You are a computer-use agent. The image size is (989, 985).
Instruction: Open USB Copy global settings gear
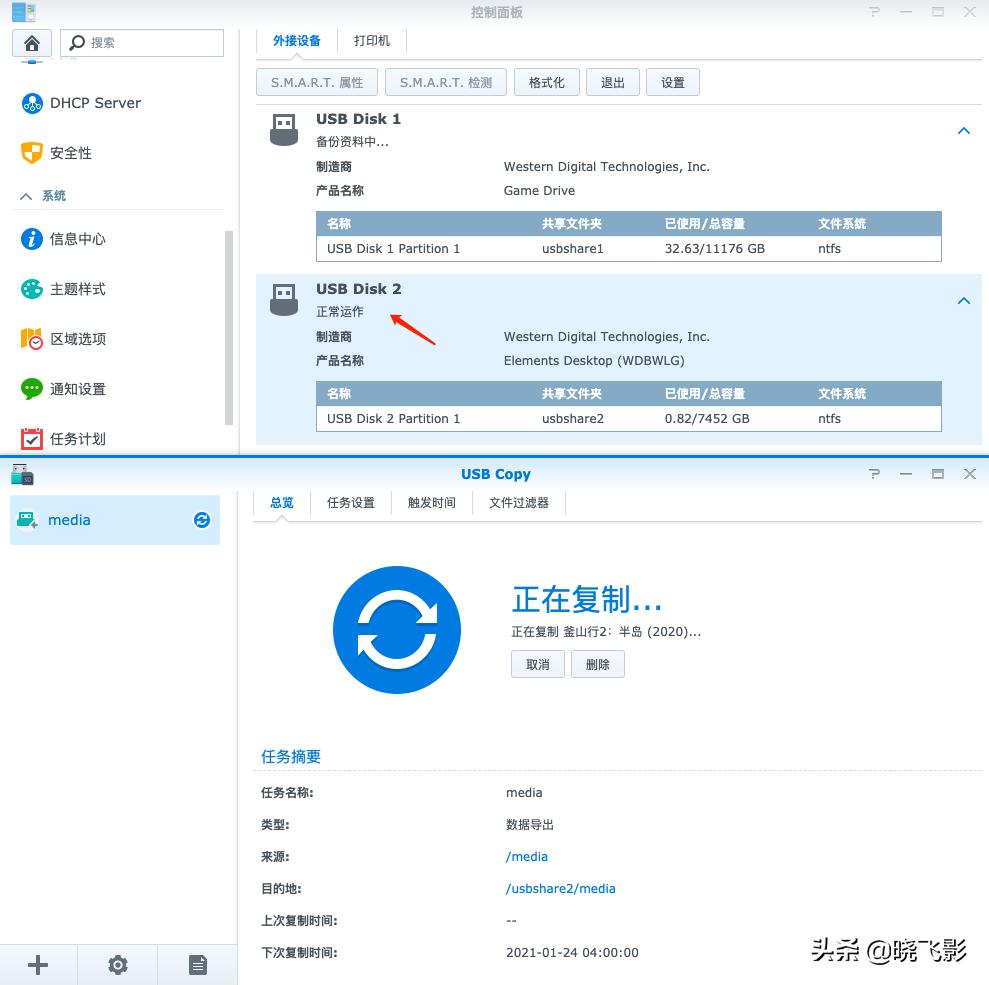pos(117,964)
